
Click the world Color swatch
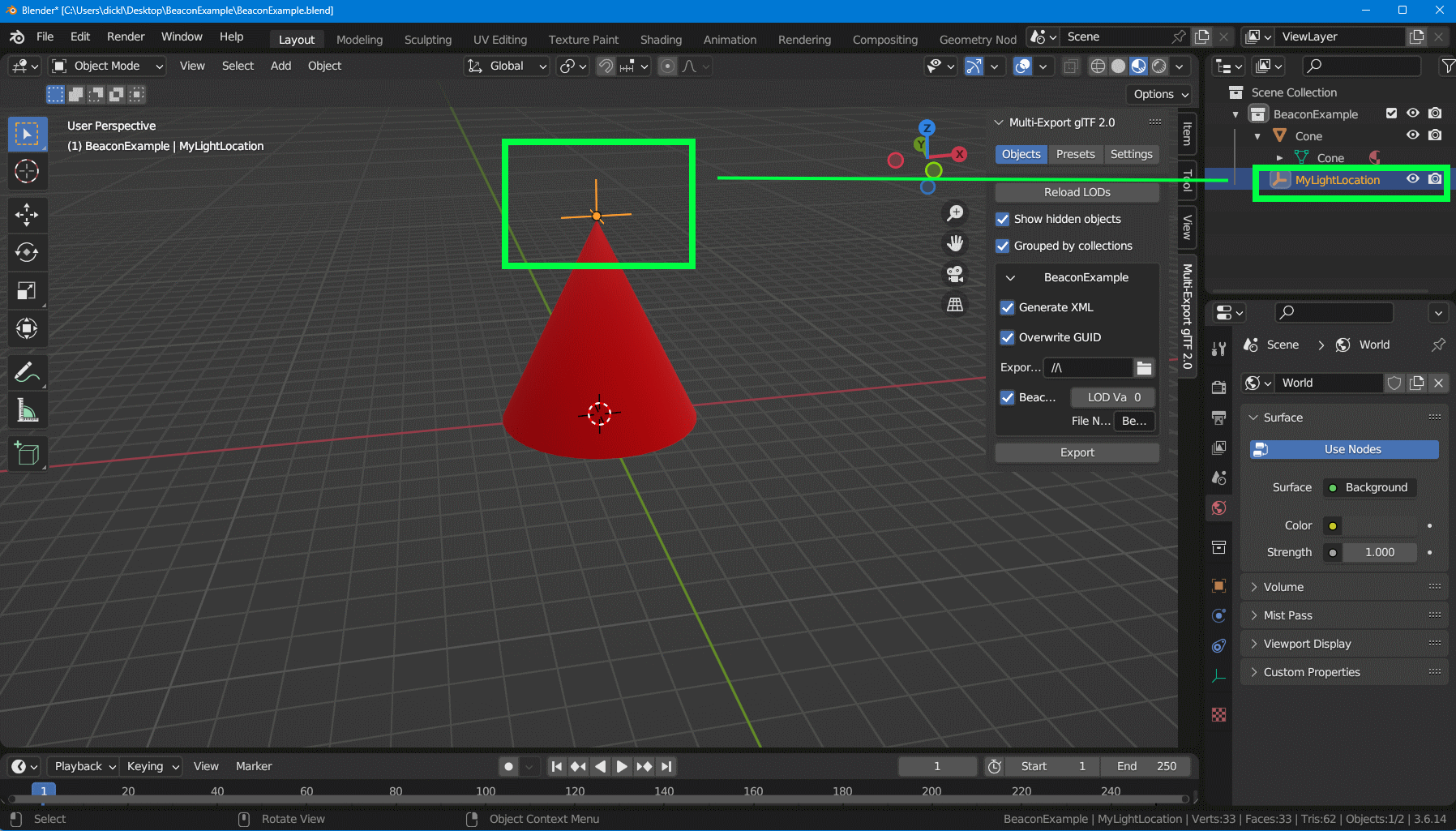click(x=1379, y=525)
